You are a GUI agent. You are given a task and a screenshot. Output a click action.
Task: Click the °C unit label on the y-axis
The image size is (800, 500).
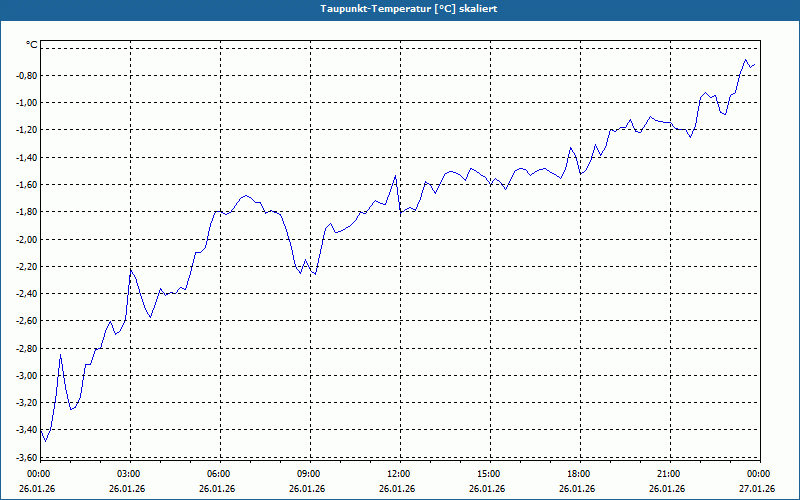pyautogui.click(x=32, y=45)
